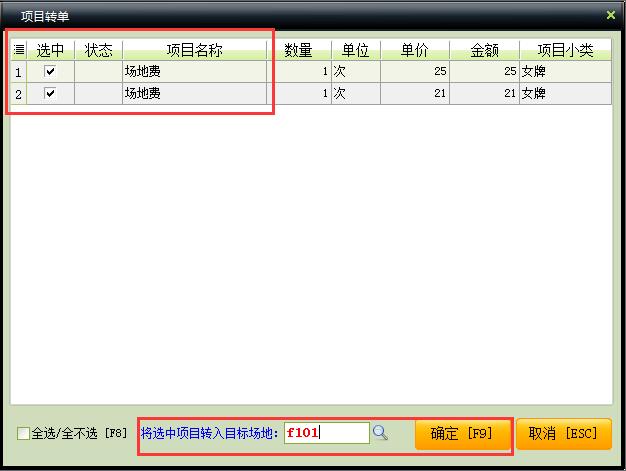Screen dimensions: 626x471
Task: Click the 项目名称 column header
Action: tap(194, 50)
